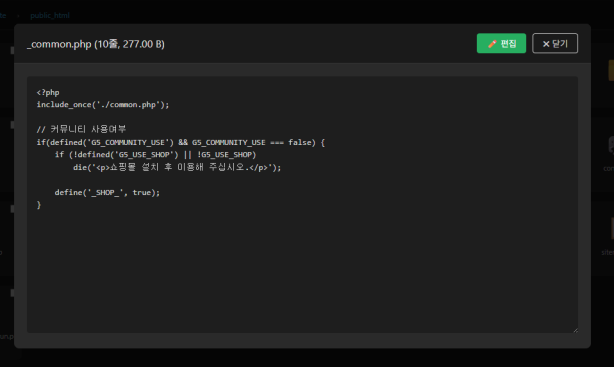The width and height of the screenshot is (614, 367).
Task: Click the comment line 커뮤니티 사용여부
Action: (x=81, y=129)
